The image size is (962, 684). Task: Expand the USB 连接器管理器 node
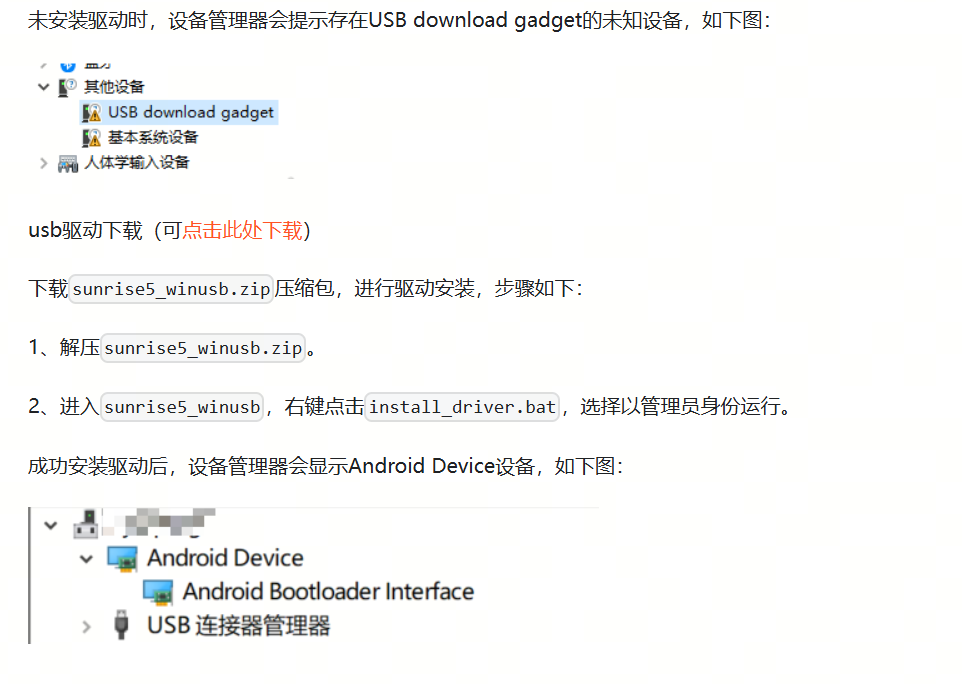(87, 626)
